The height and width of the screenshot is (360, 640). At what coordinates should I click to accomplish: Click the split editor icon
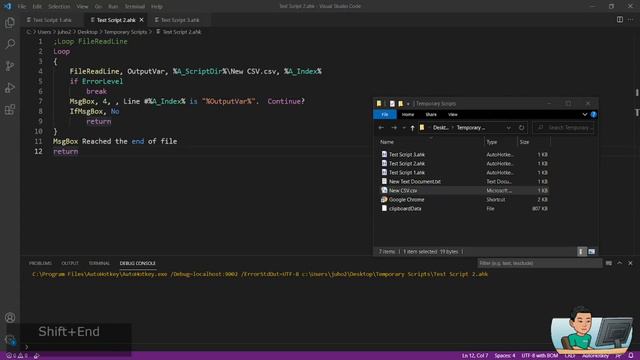click(620, 20)
